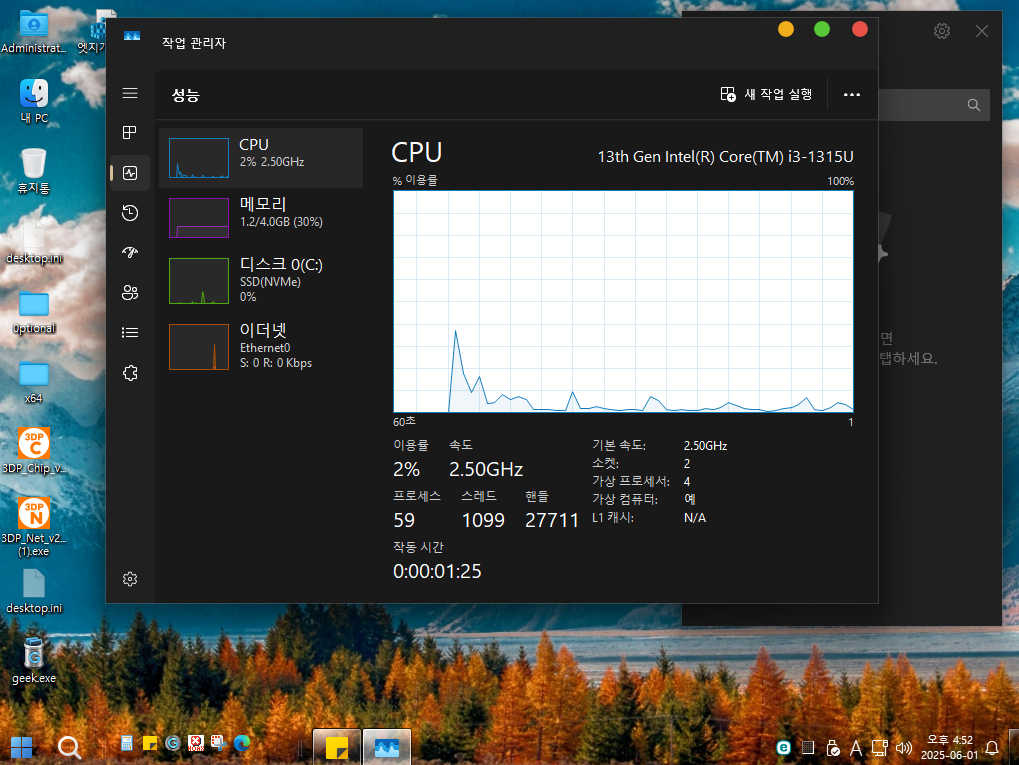Select the geek.exe desktop icon
Screen dimensions: 1019x765
pyautogui.click(x=34, y=660)
